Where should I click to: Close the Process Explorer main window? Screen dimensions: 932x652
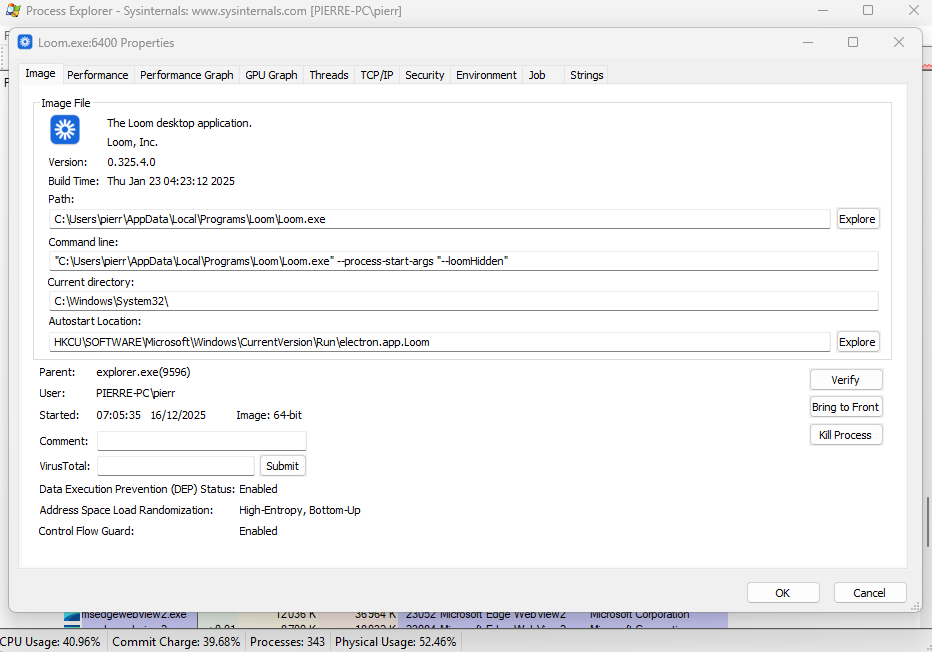pyautogui.click(x=914, y=10)
